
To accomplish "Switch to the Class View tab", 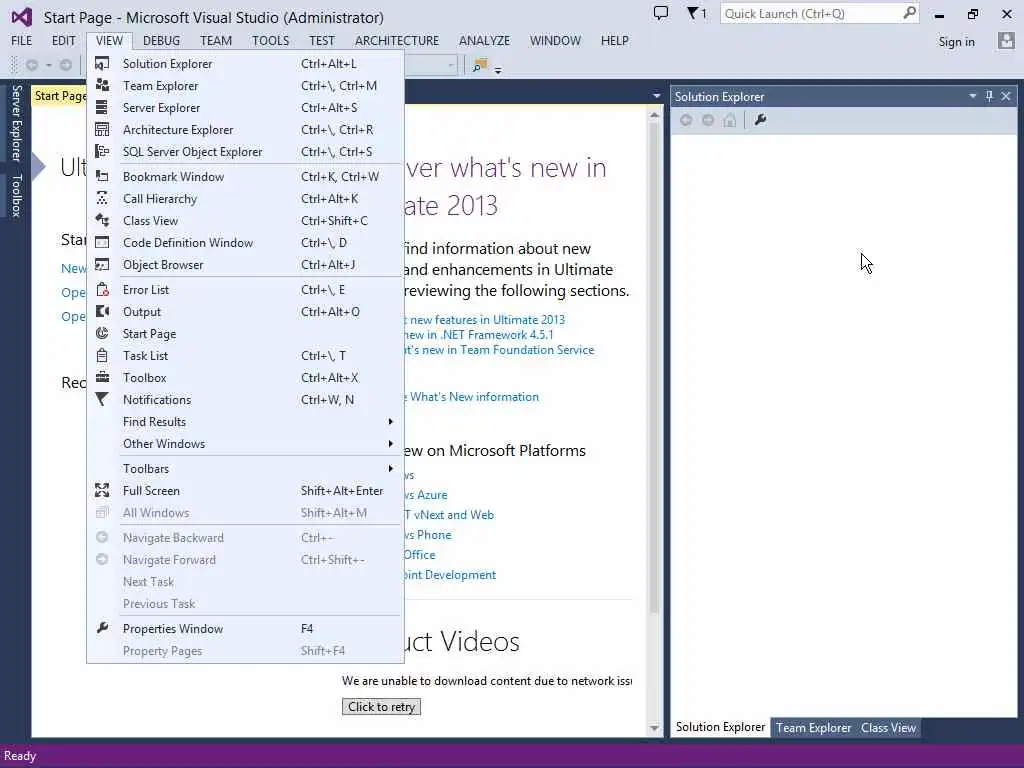I will (x=888, y=728).
